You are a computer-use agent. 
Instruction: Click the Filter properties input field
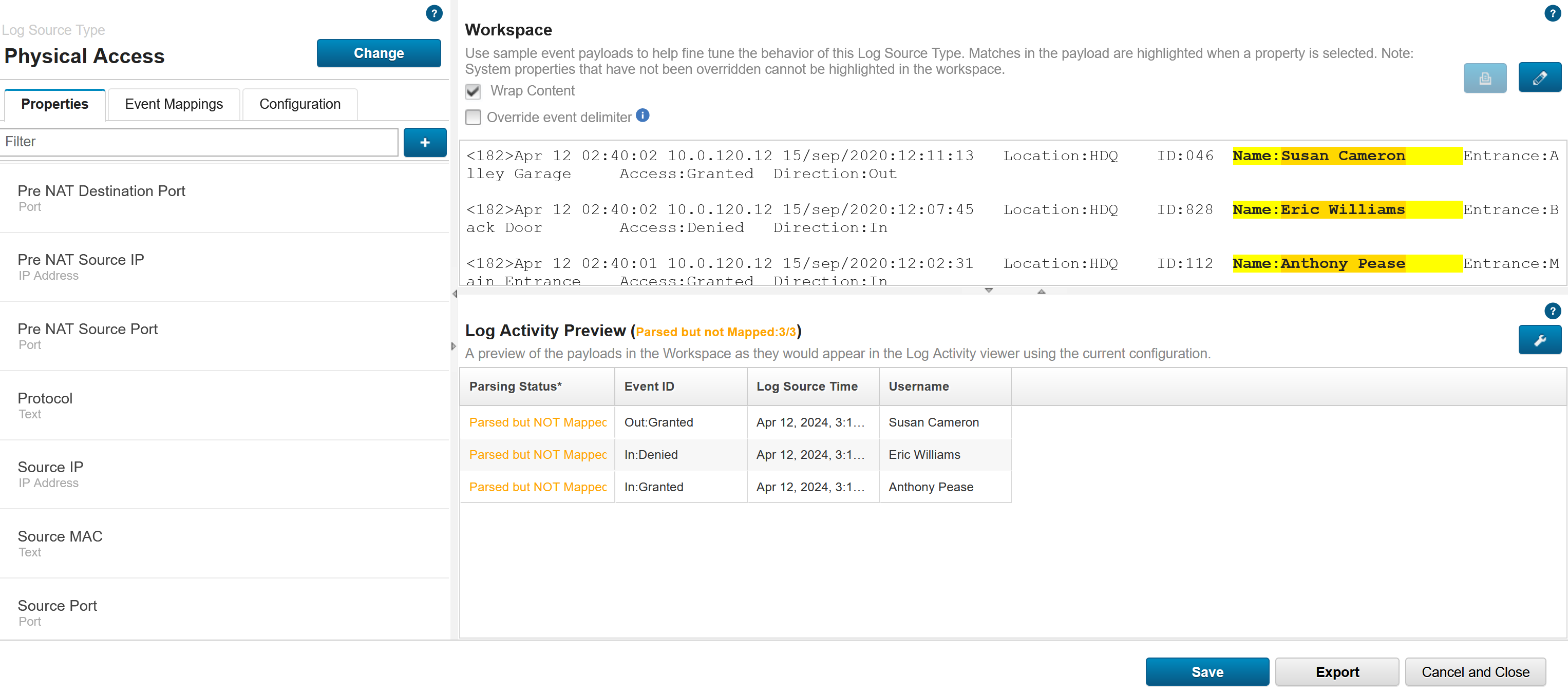[200, 142]
